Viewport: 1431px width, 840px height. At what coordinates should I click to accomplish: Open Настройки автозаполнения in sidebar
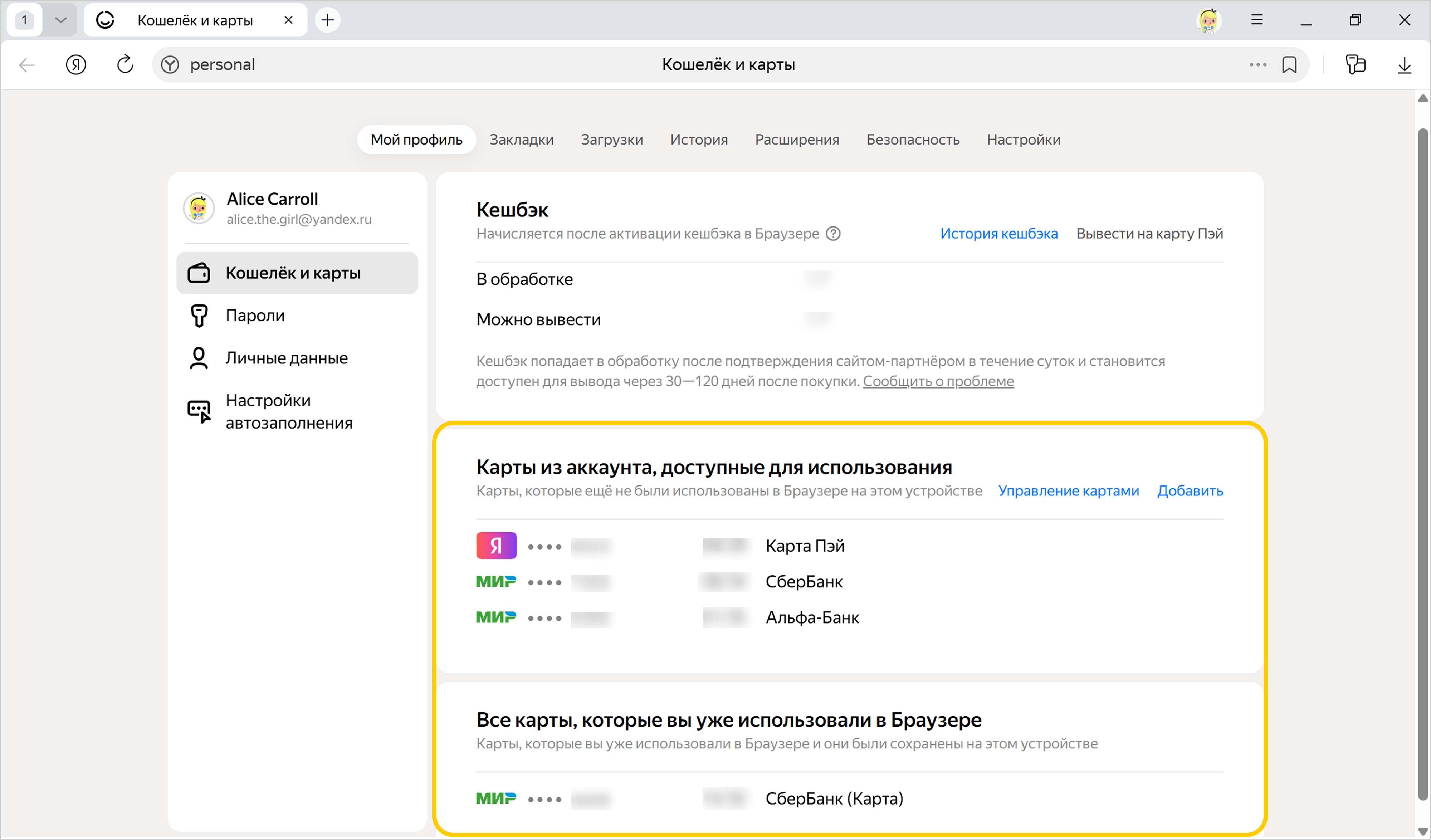point(288,412)
